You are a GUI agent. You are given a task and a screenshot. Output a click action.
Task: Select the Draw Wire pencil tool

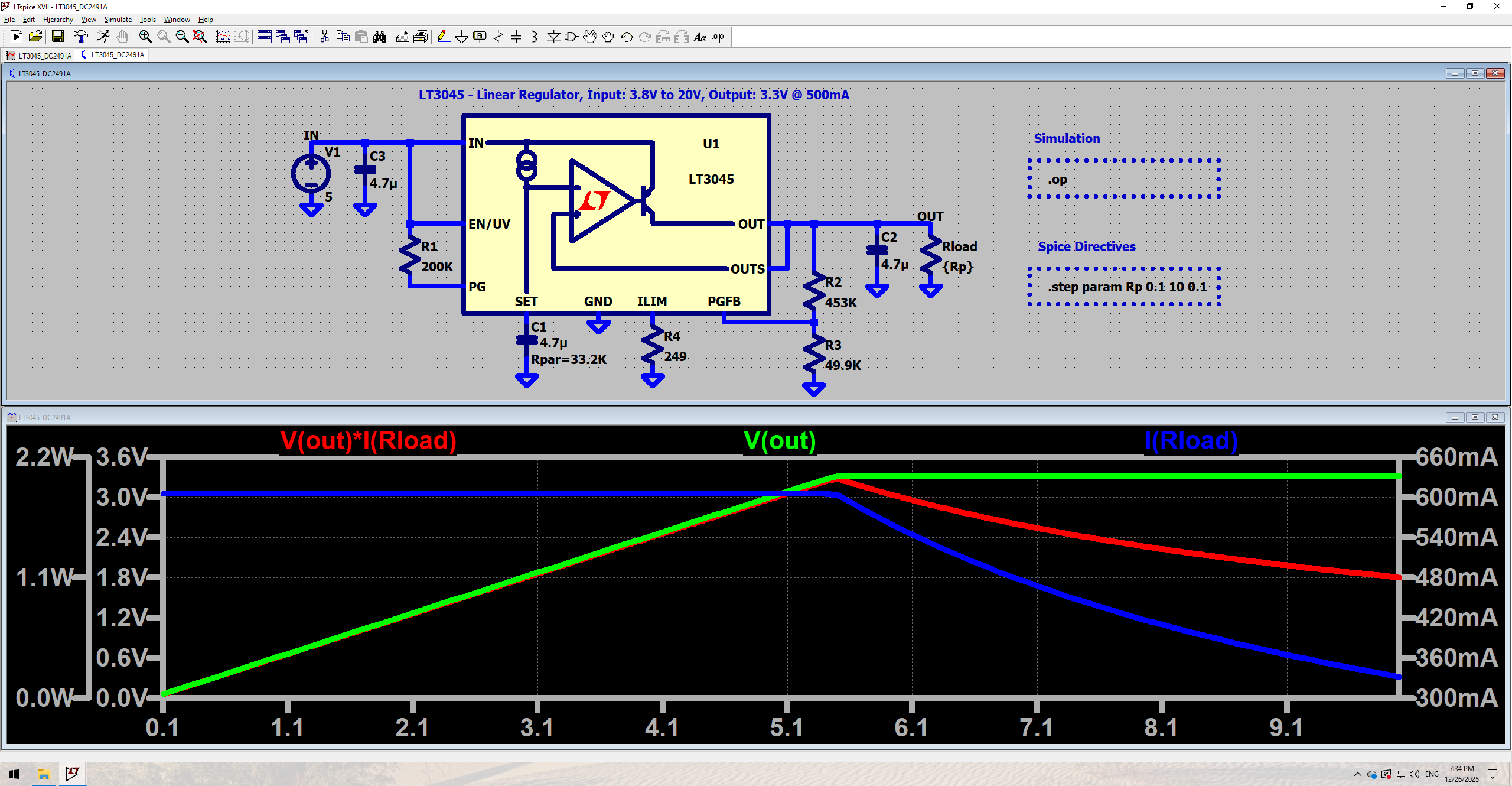[x=443, y=37]
